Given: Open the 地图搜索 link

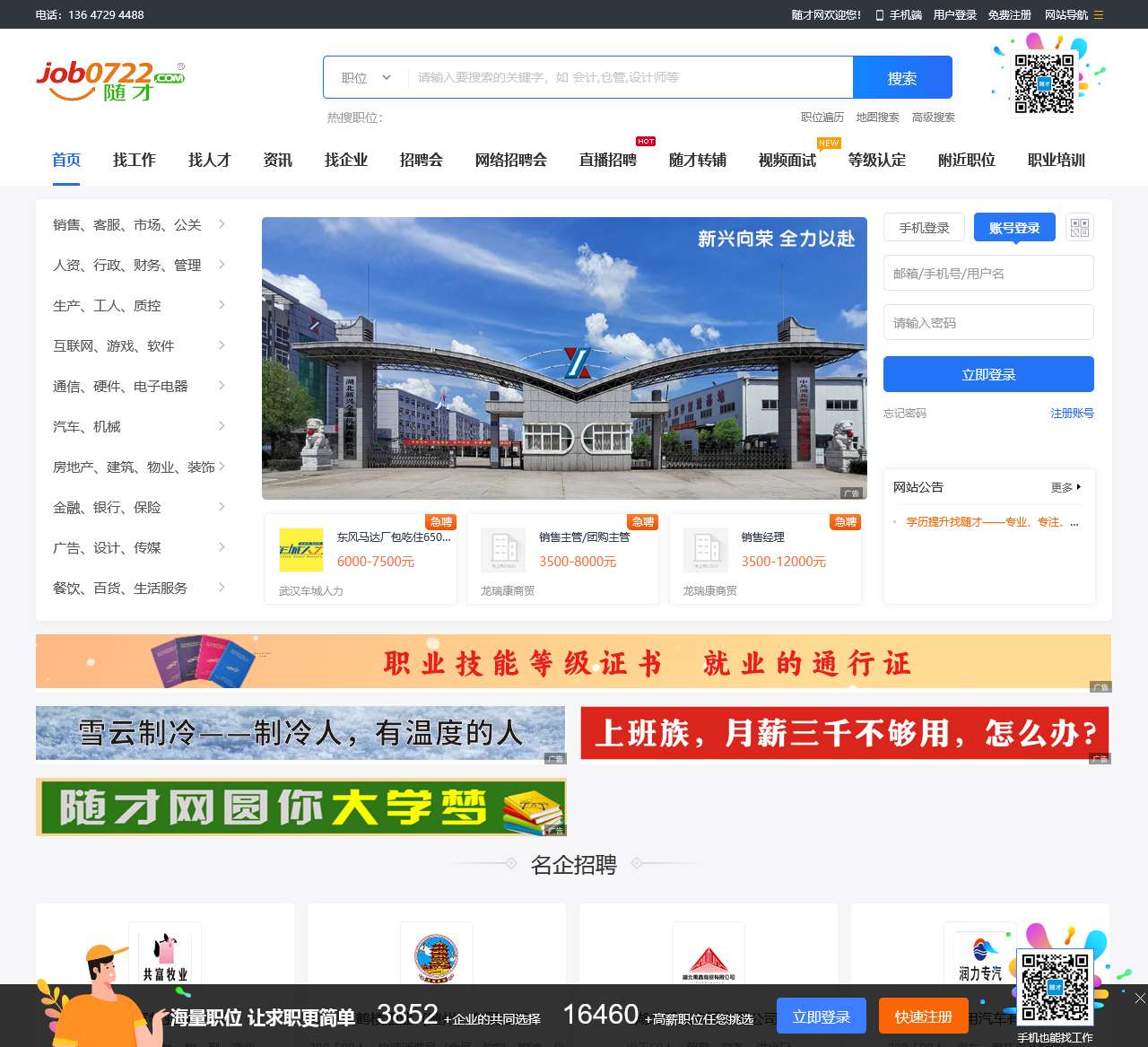Looking at the screenshot, I should tap(877, 117).
